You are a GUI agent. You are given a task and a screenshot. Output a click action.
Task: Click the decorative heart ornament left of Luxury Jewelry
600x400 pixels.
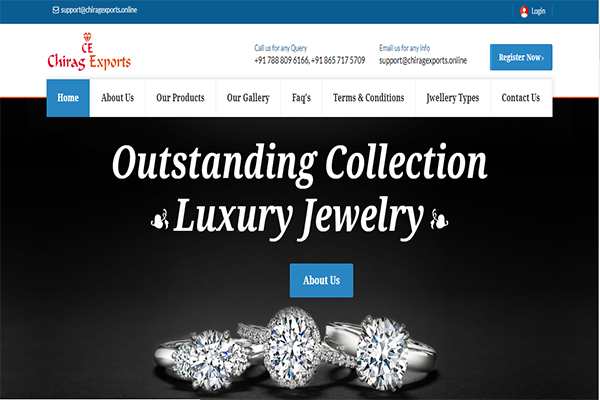pos(160,219)
